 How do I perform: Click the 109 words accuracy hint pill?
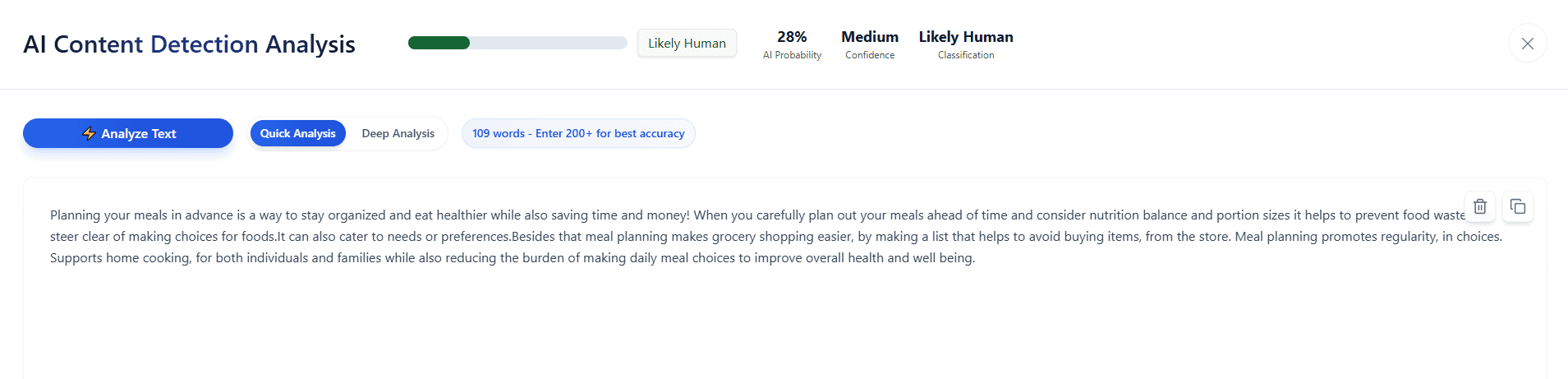[x=577, y=133]
